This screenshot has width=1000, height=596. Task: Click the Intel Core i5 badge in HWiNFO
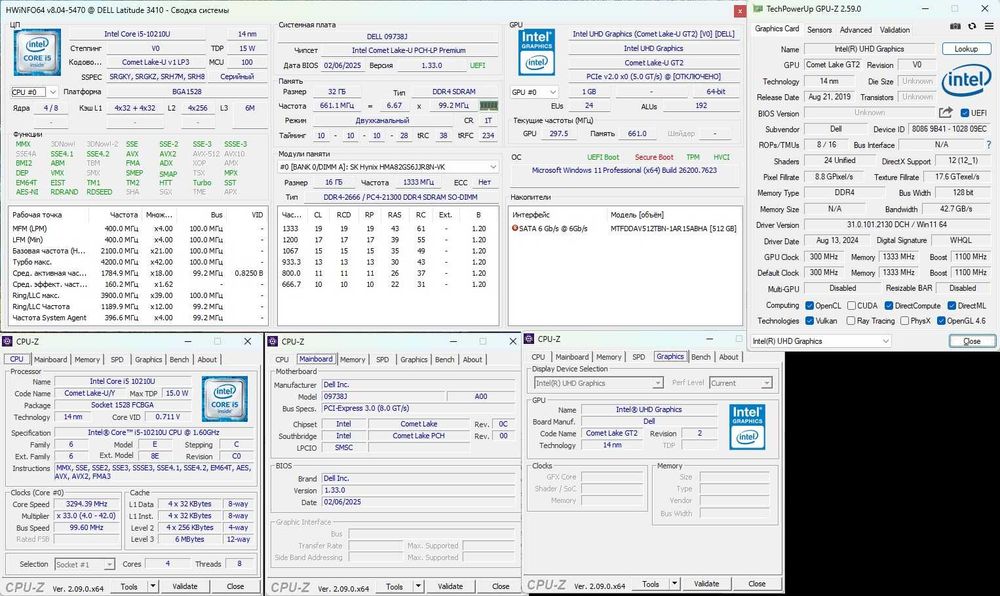click(x=37, y=53)
